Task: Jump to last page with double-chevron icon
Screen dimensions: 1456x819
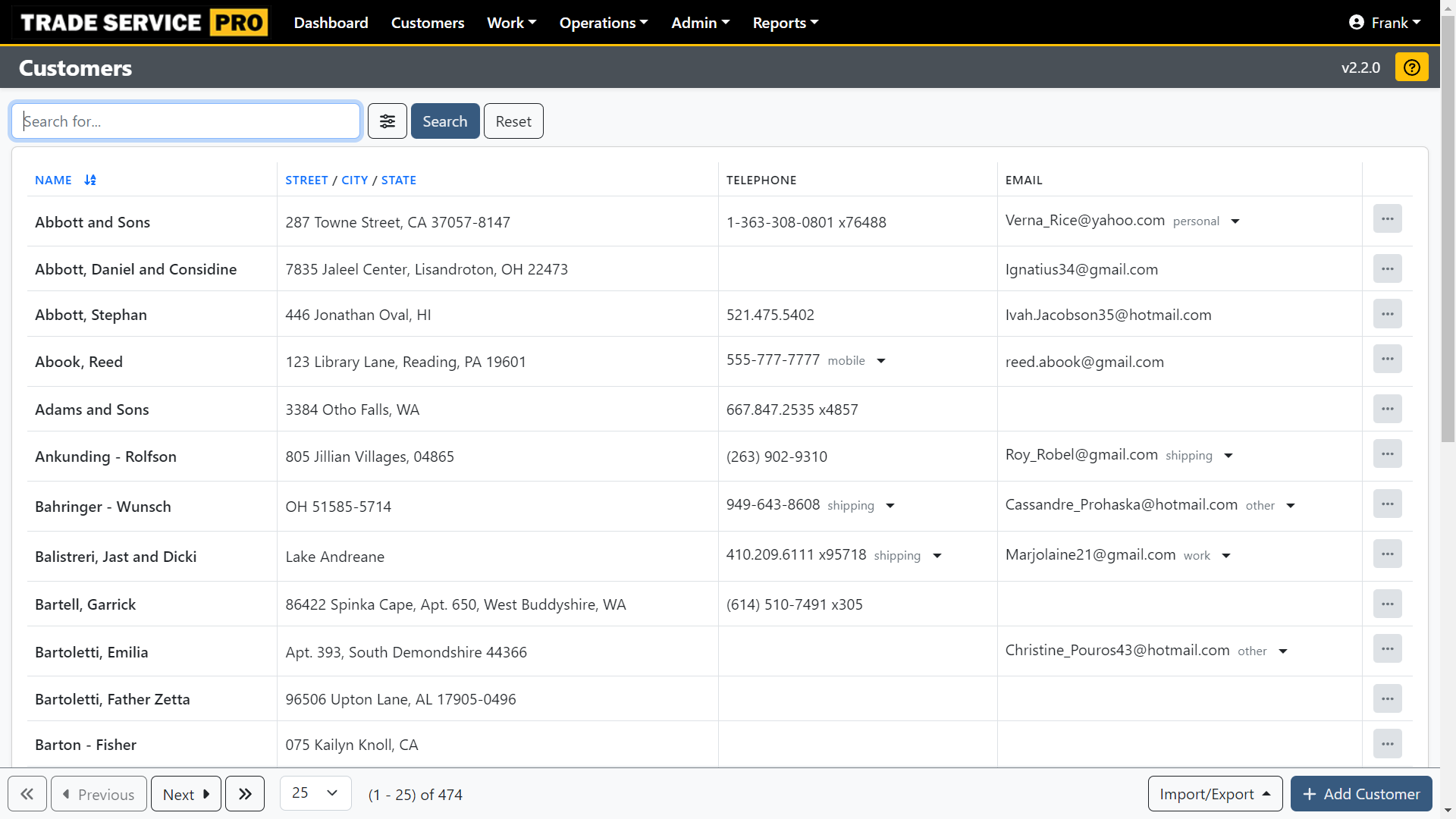Action: point(244,793)
